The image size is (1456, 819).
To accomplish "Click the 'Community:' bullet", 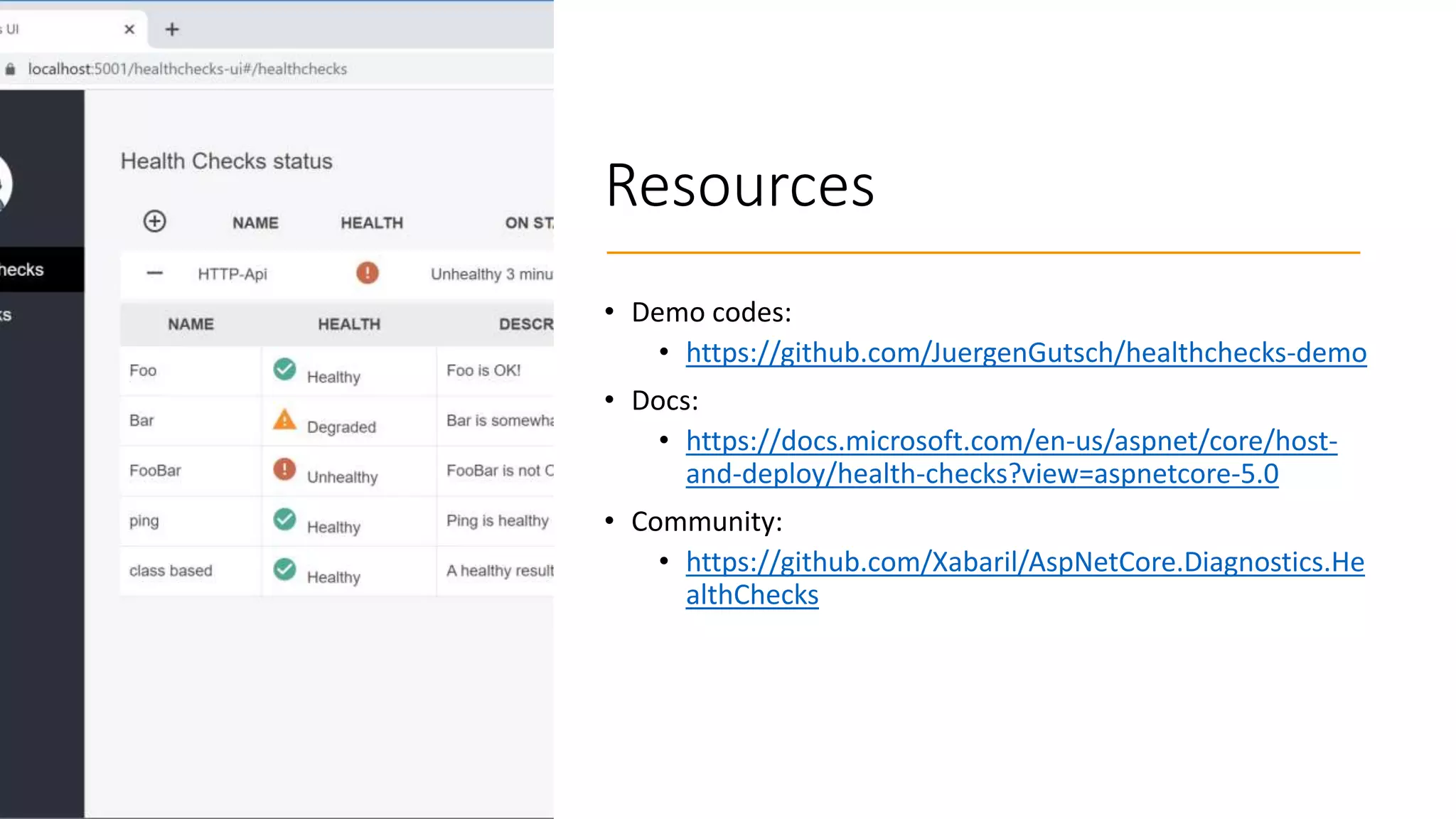I will 707,521.
